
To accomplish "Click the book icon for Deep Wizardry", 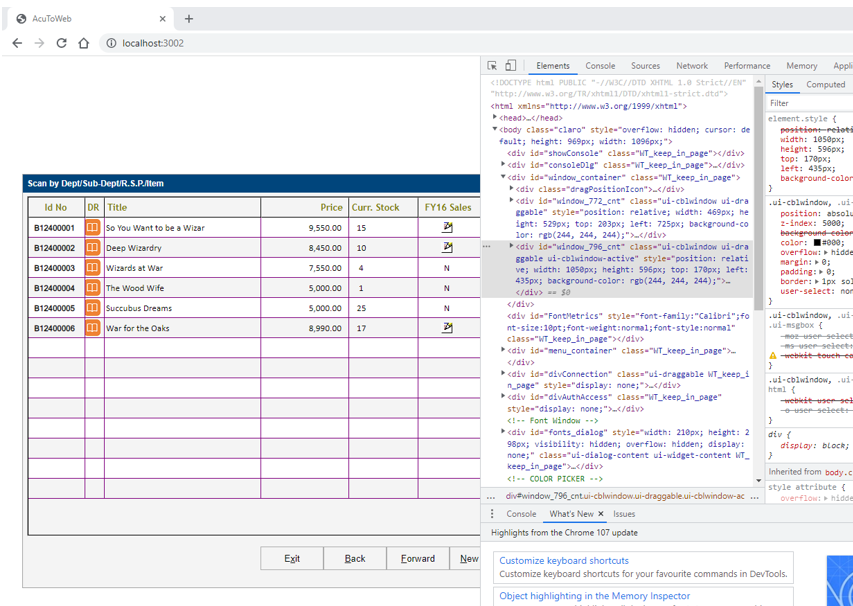I will 93,248.
